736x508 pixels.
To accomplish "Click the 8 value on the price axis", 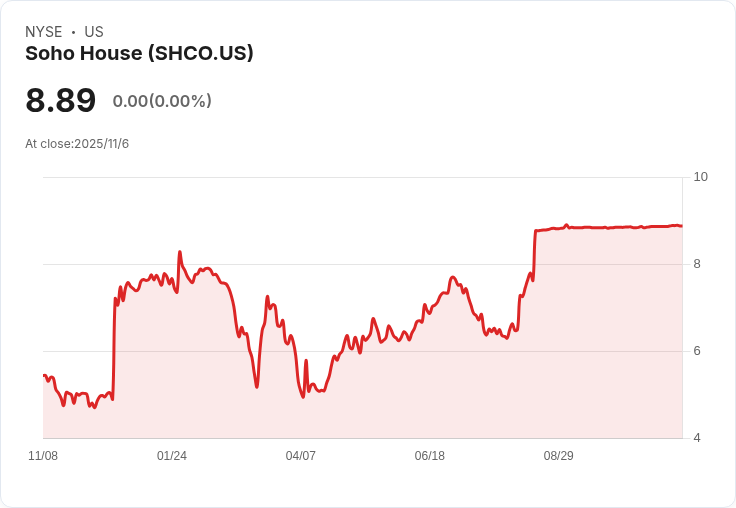I will click(x=697, y=264).
